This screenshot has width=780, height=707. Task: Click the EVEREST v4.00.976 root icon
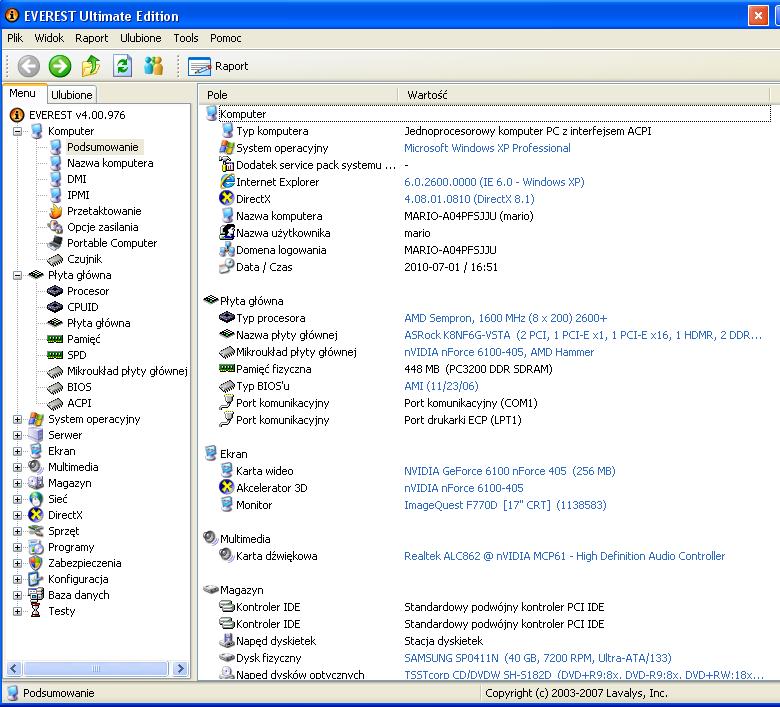point(16,115)
